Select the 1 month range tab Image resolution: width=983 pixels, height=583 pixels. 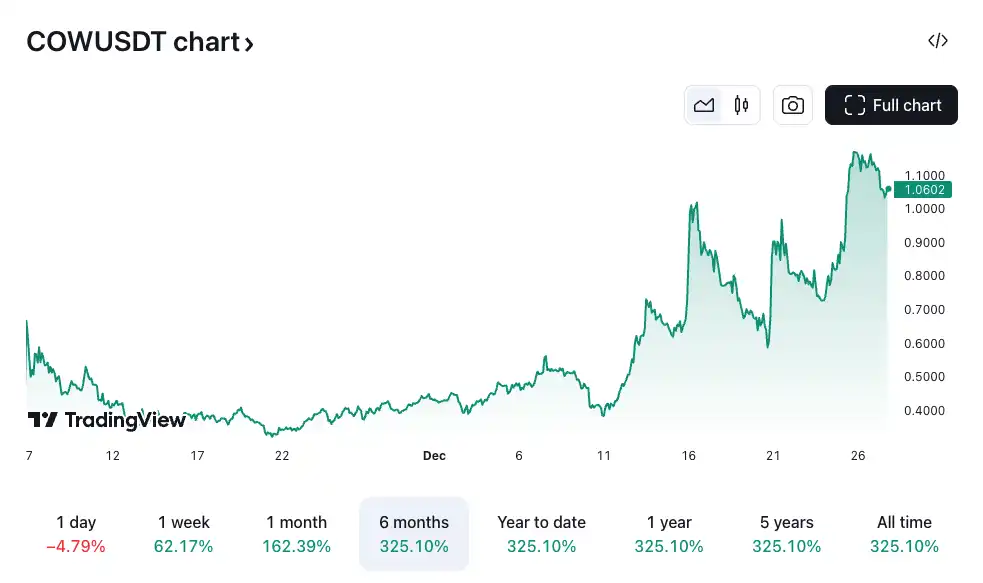296,534
